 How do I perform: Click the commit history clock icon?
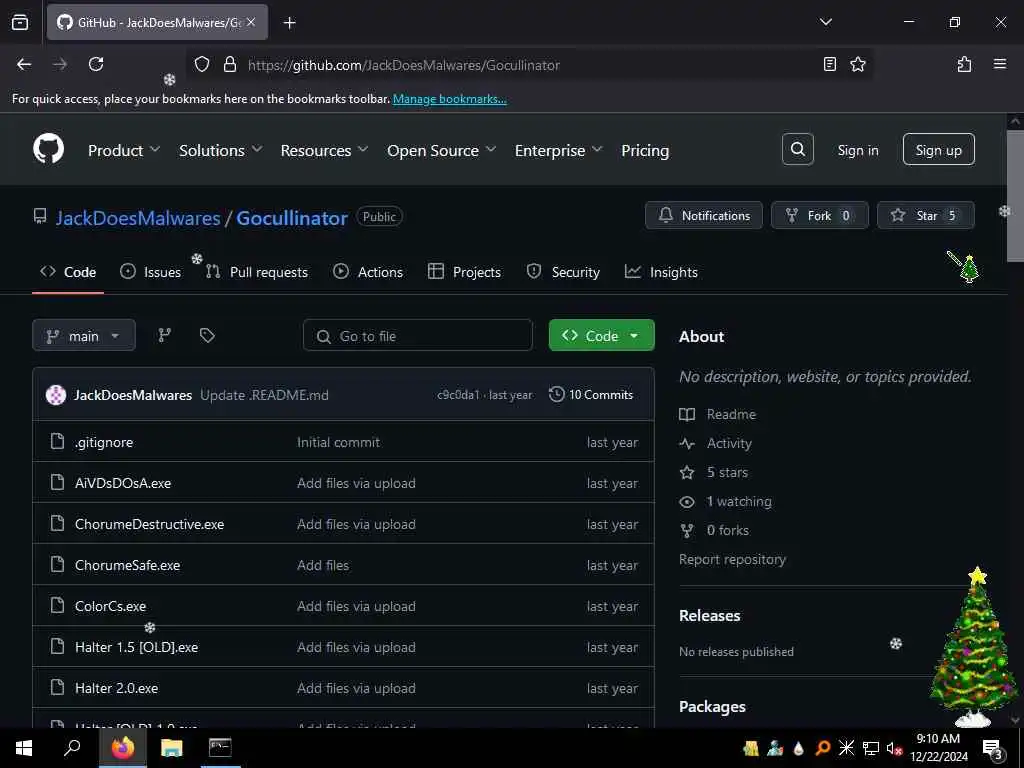point(556,394)
